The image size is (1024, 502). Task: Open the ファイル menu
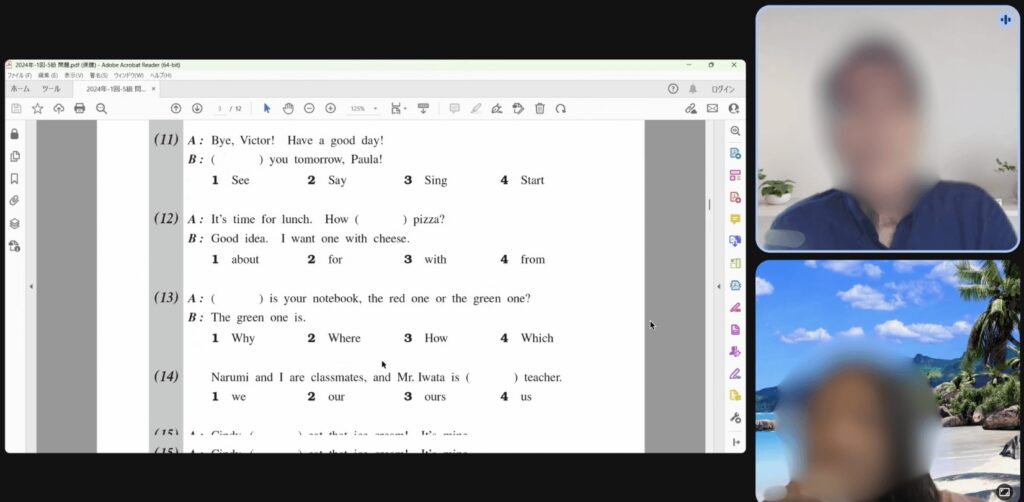[x=20, y=75]
